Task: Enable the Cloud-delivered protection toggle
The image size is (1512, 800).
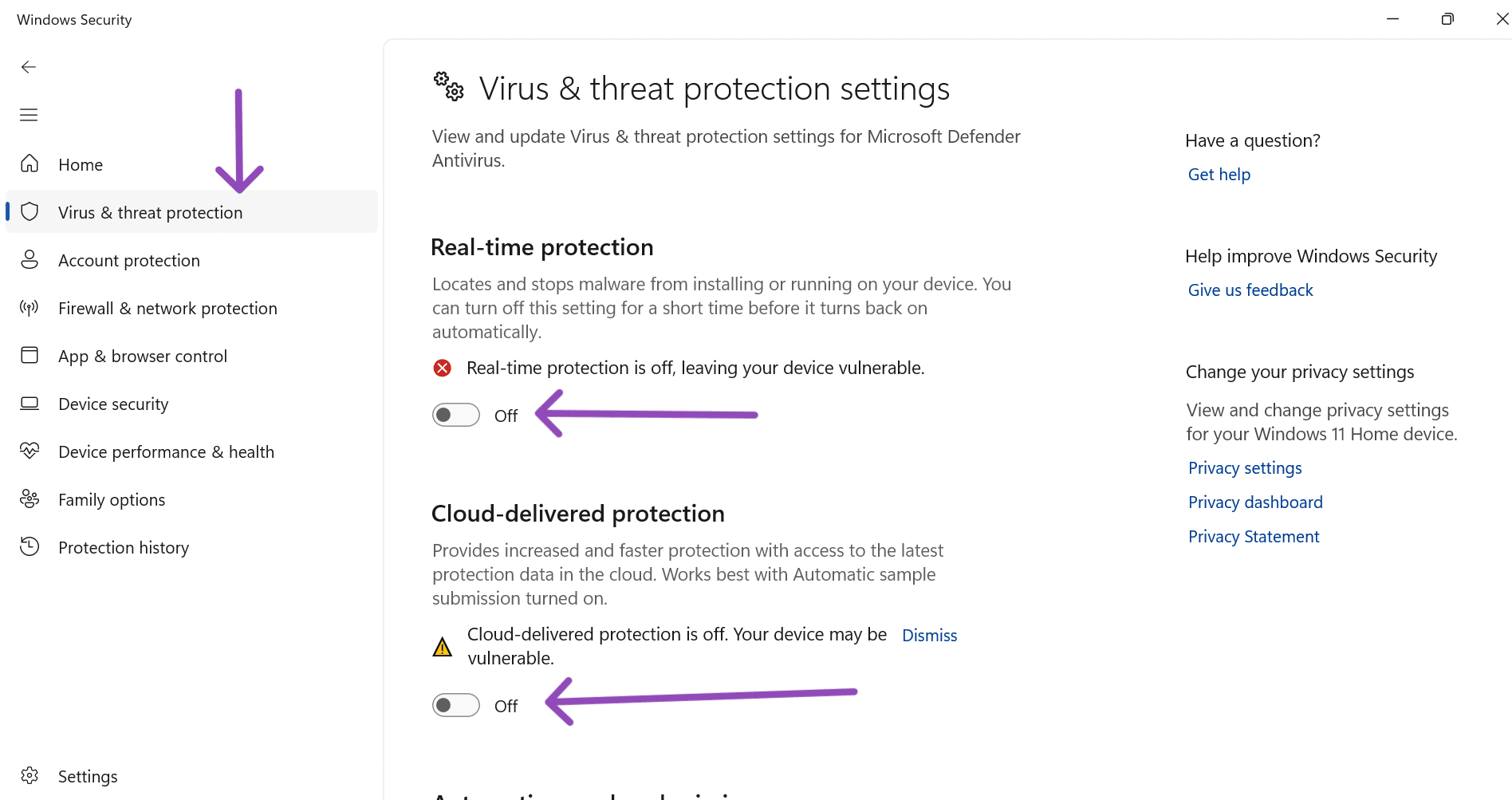Action: [x=456, y=705]
